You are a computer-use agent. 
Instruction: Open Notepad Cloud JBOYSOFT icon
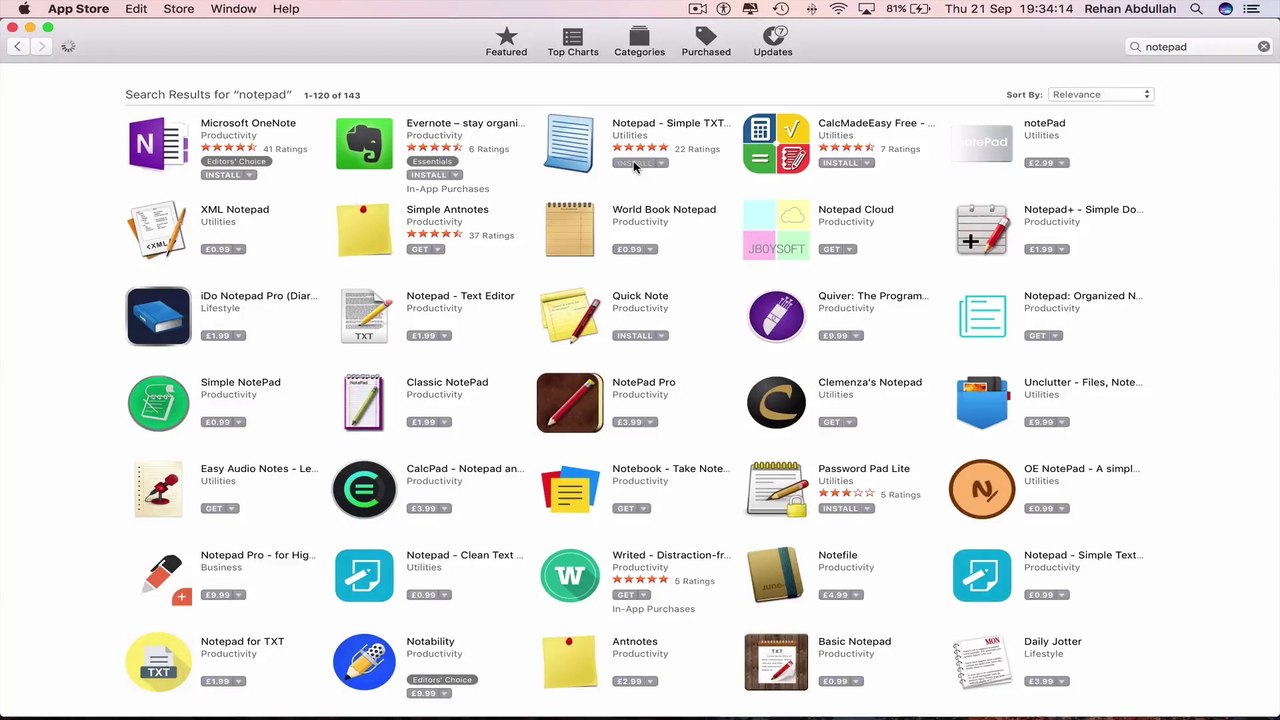pyautogui.click(x=776, y=230)
